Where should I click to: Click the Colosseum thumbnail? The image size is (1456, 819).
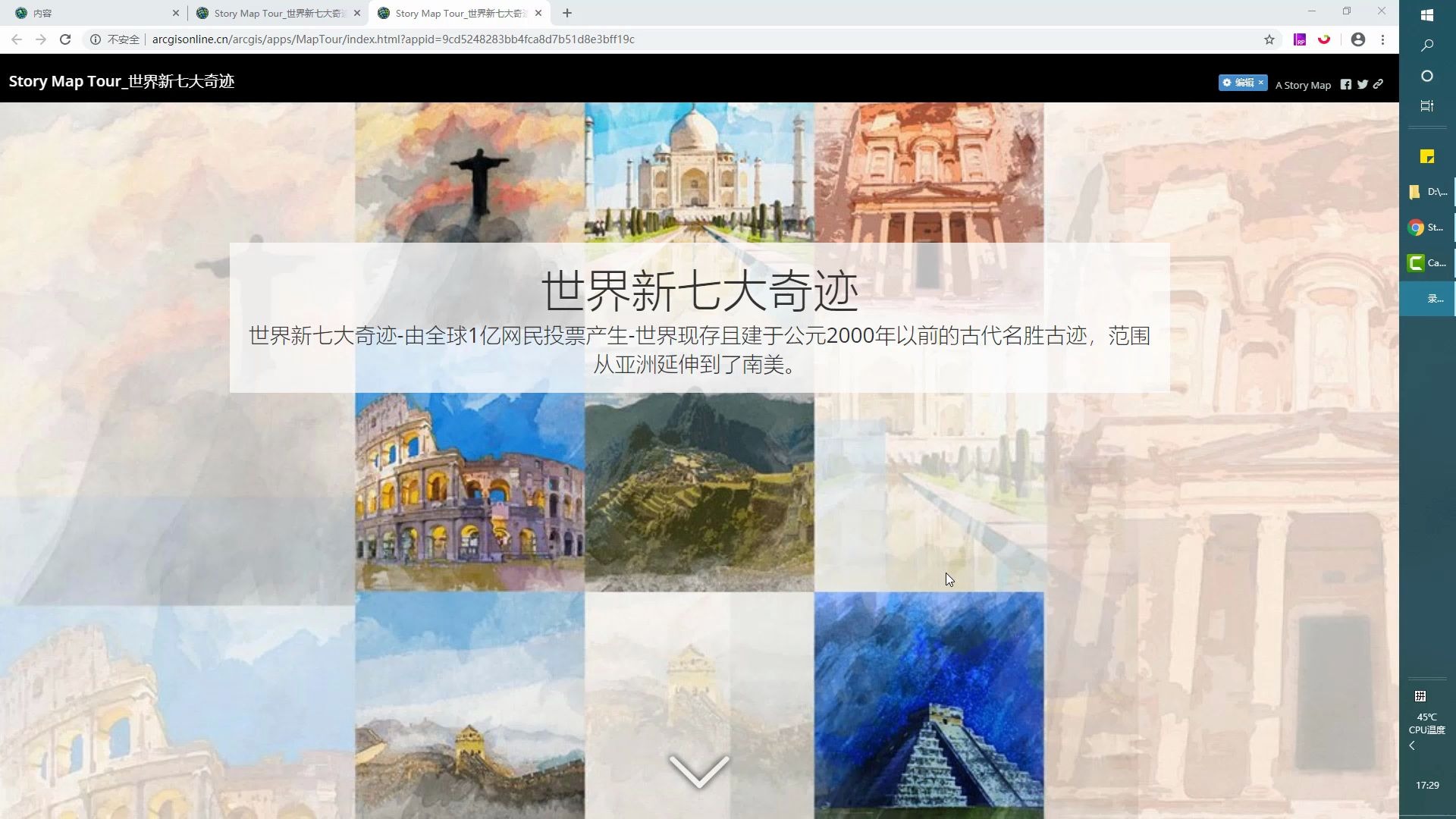click(470, 491)
